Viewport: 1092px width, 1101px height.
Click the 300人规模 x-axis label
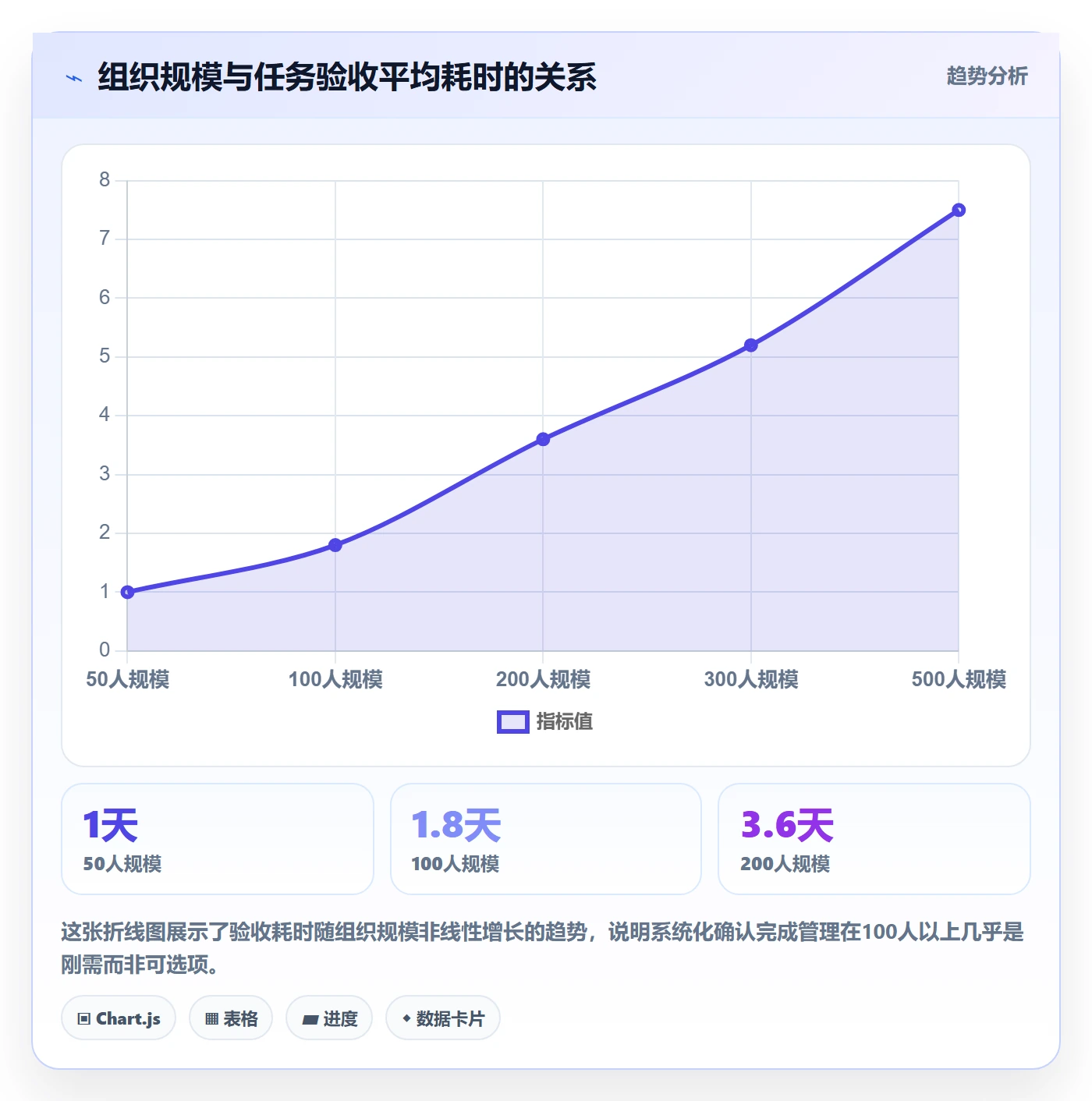751,679
